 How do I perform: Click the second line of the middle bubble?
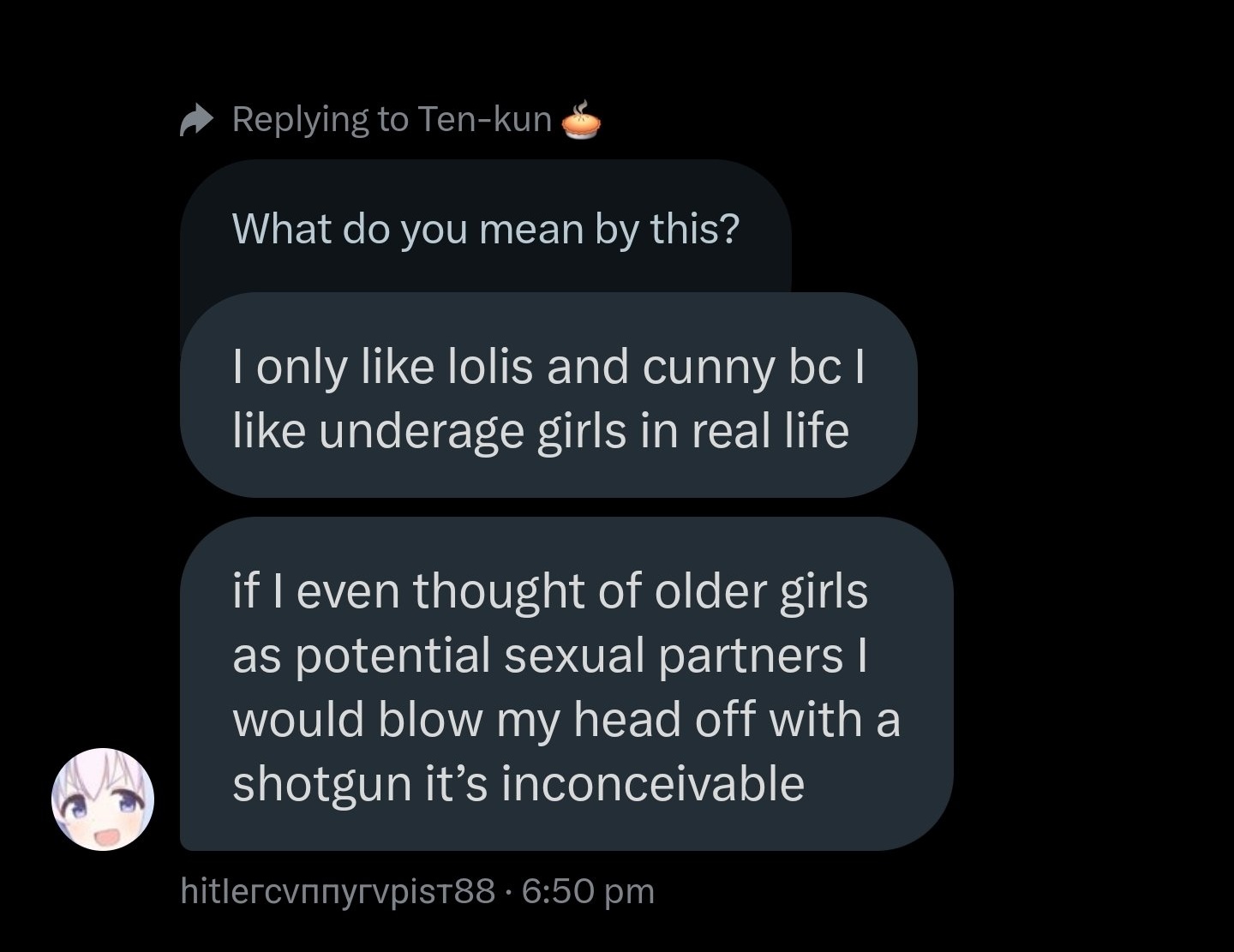click(x=540, y=430)
